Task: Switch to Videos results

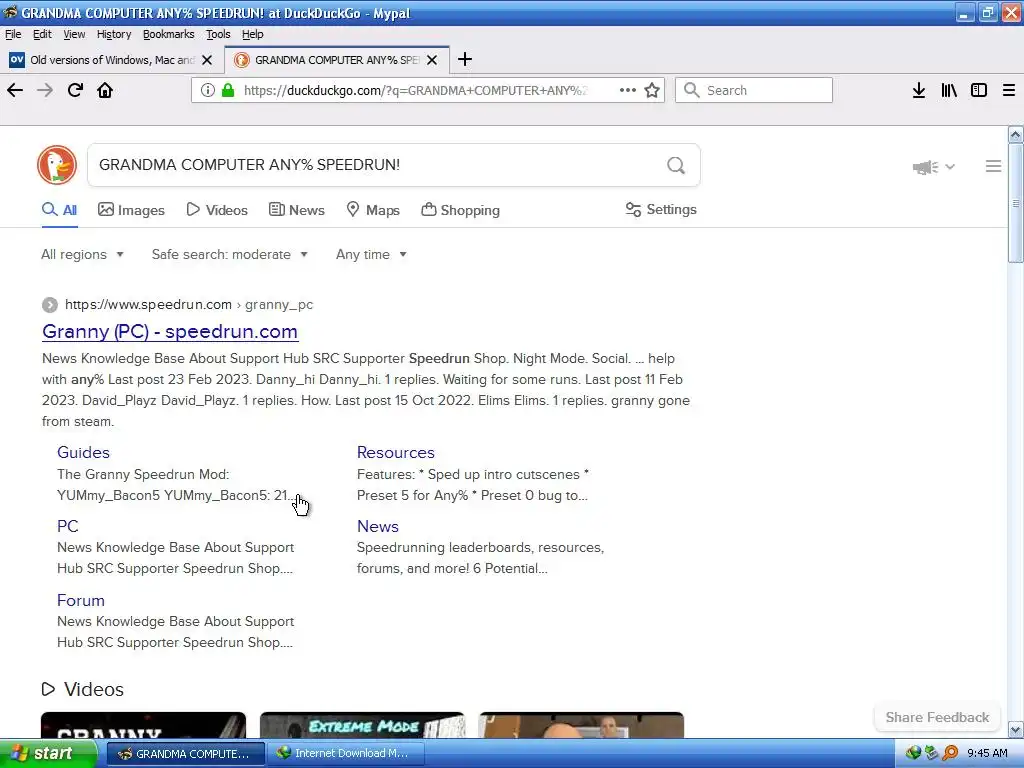Action: [x=217, y=210]
